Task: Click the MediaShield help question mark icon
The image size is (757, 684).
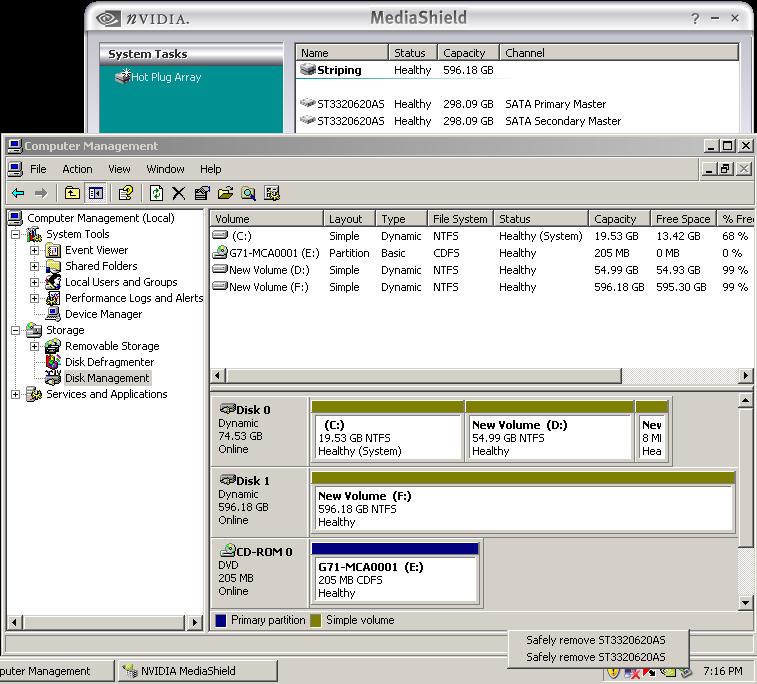Action: (x=695, y=18)
